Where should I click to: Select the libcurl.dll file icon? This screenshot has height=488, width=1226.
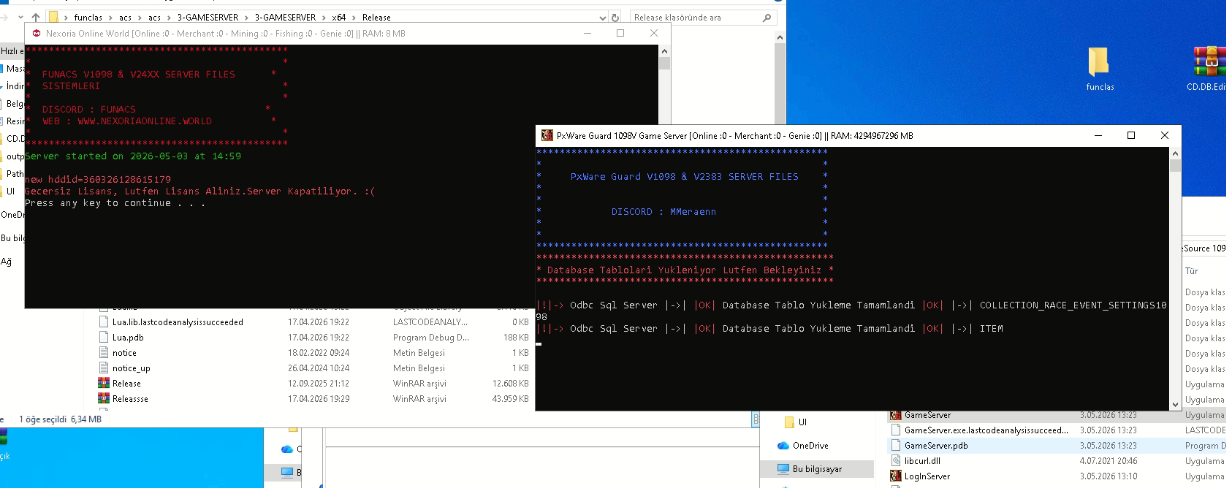895,460
